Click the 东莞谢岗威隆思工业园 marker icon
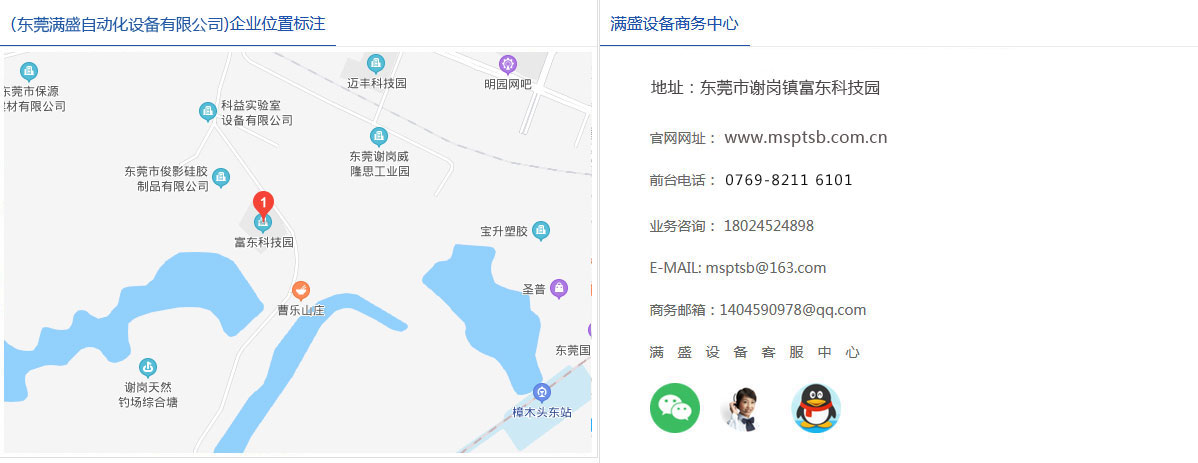Viewport: 1198px width, 463px height. [x=378, y=136]
